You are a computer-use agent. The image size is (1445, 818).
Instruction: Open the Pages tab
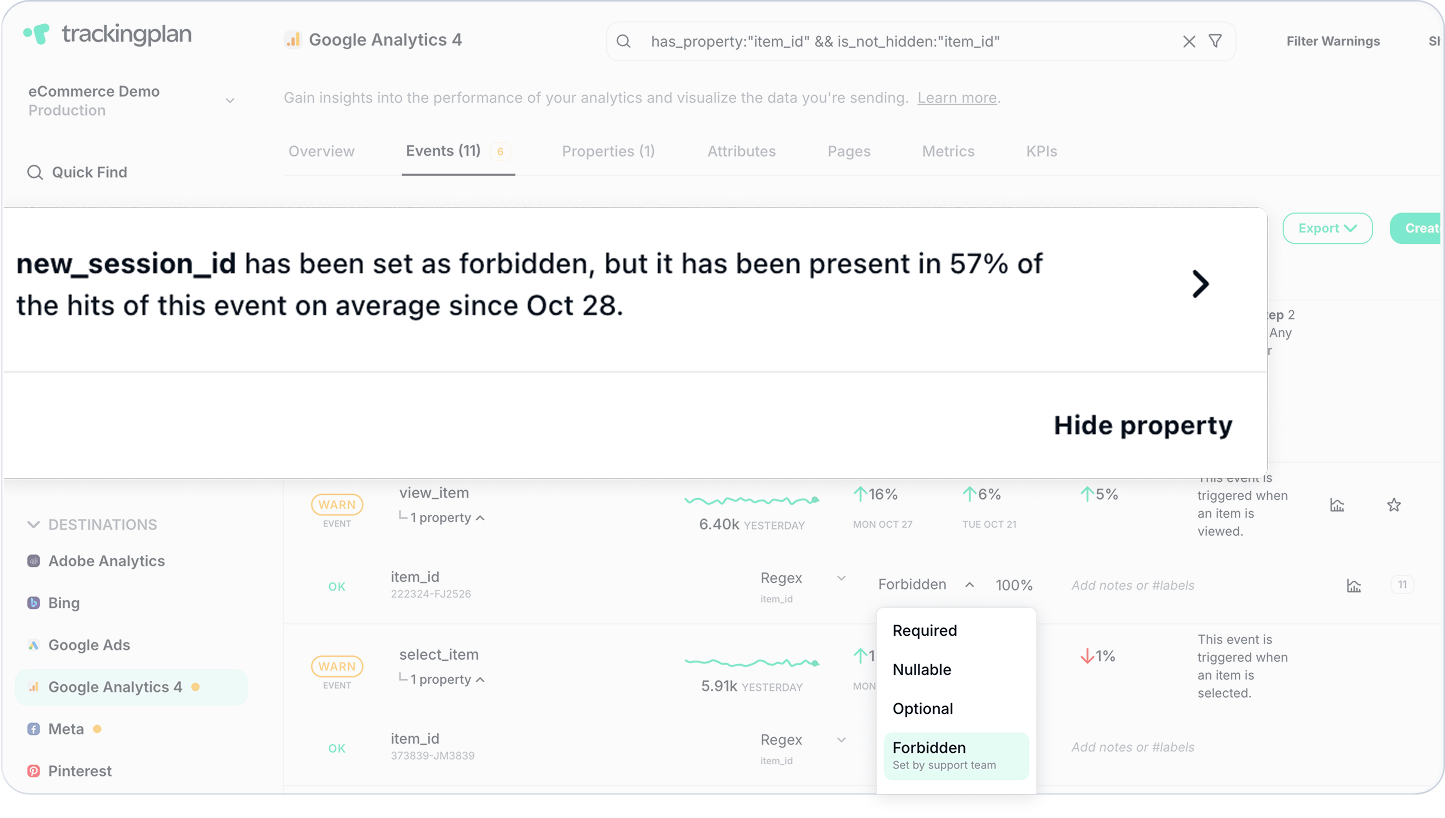click(x=849, y=151)
